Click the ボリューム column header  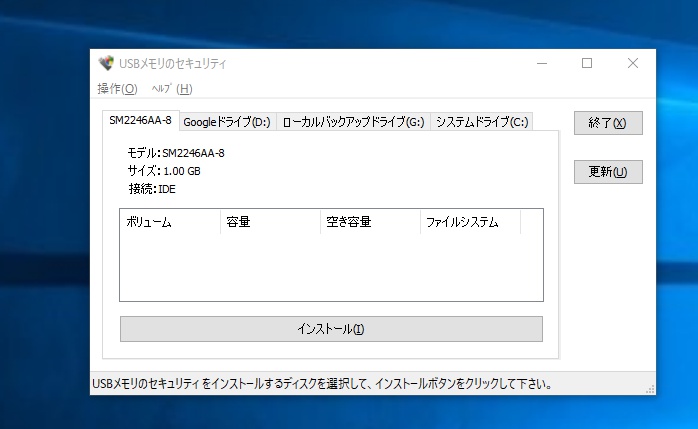pyautogui.click(x=170, y=222)
